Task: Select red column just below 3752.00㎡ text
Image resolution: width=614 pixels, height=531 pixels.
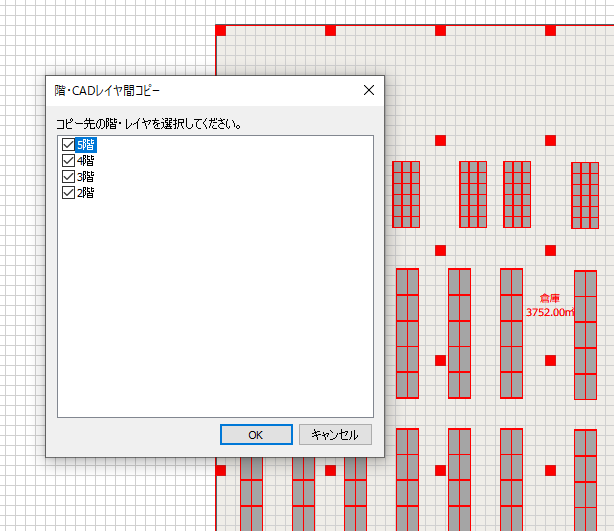Action: point(550,360)
